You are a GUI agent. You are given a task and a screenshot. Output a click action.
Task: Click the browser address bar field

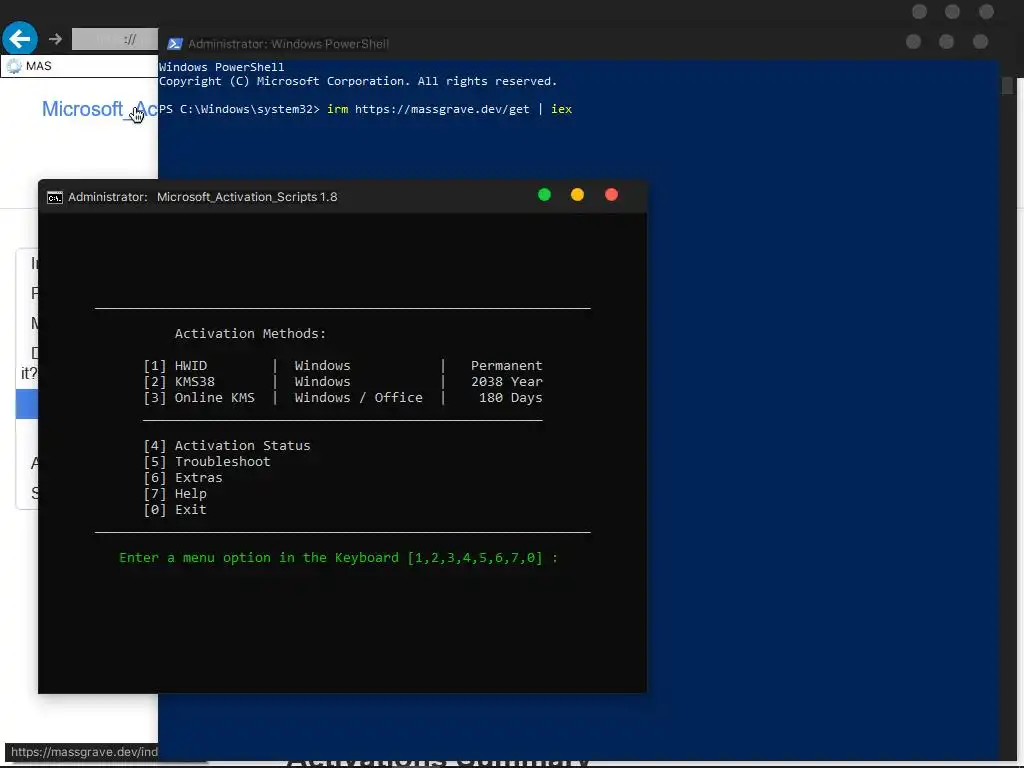[x=114, y=39]
